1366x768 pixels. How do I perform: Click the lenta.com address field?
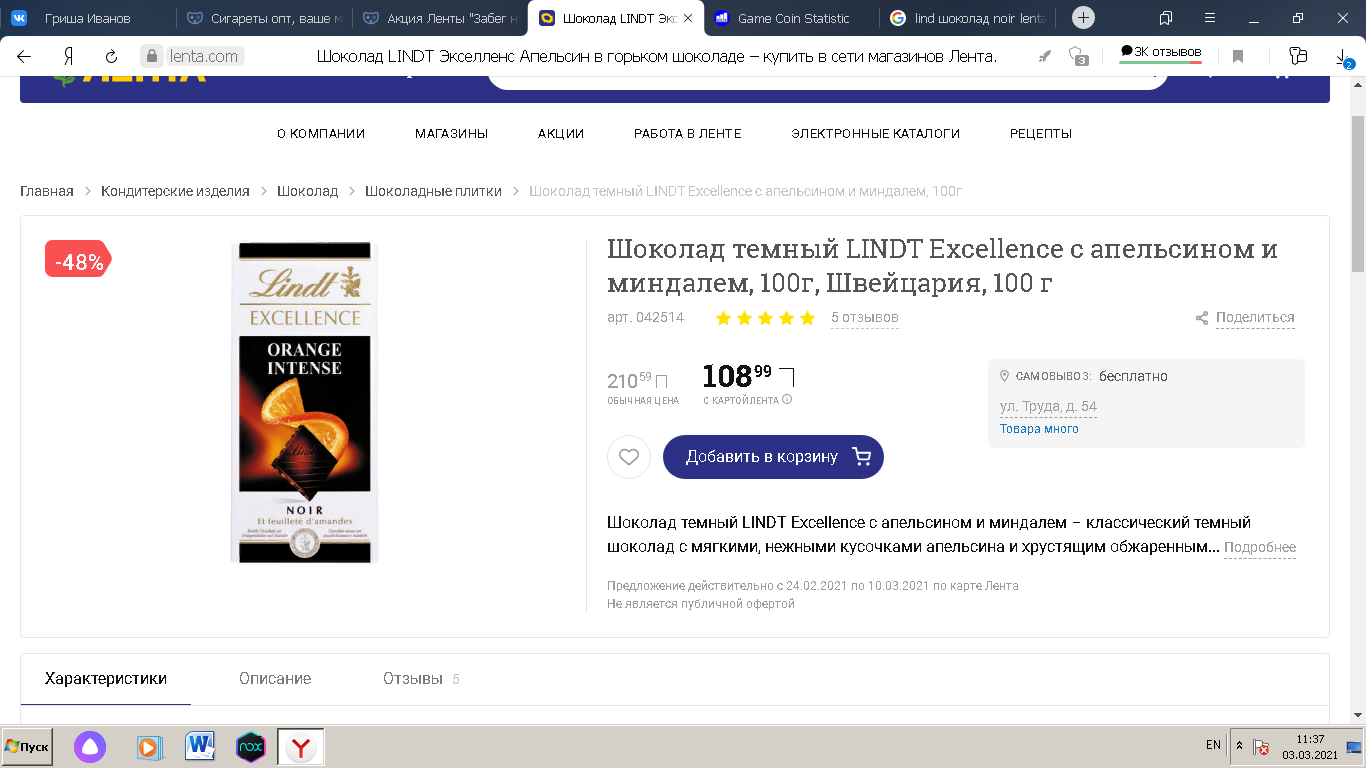pyautogui.click(x=203, y=57)
